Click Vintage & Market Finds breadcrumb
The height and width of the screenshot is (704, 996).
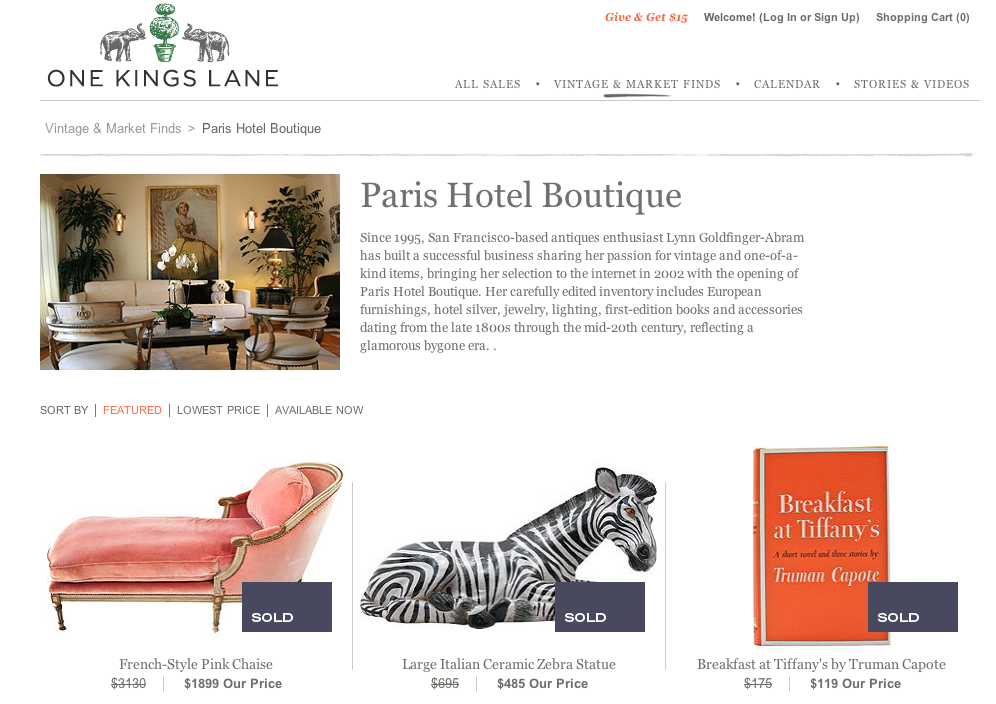click(113, 128)
